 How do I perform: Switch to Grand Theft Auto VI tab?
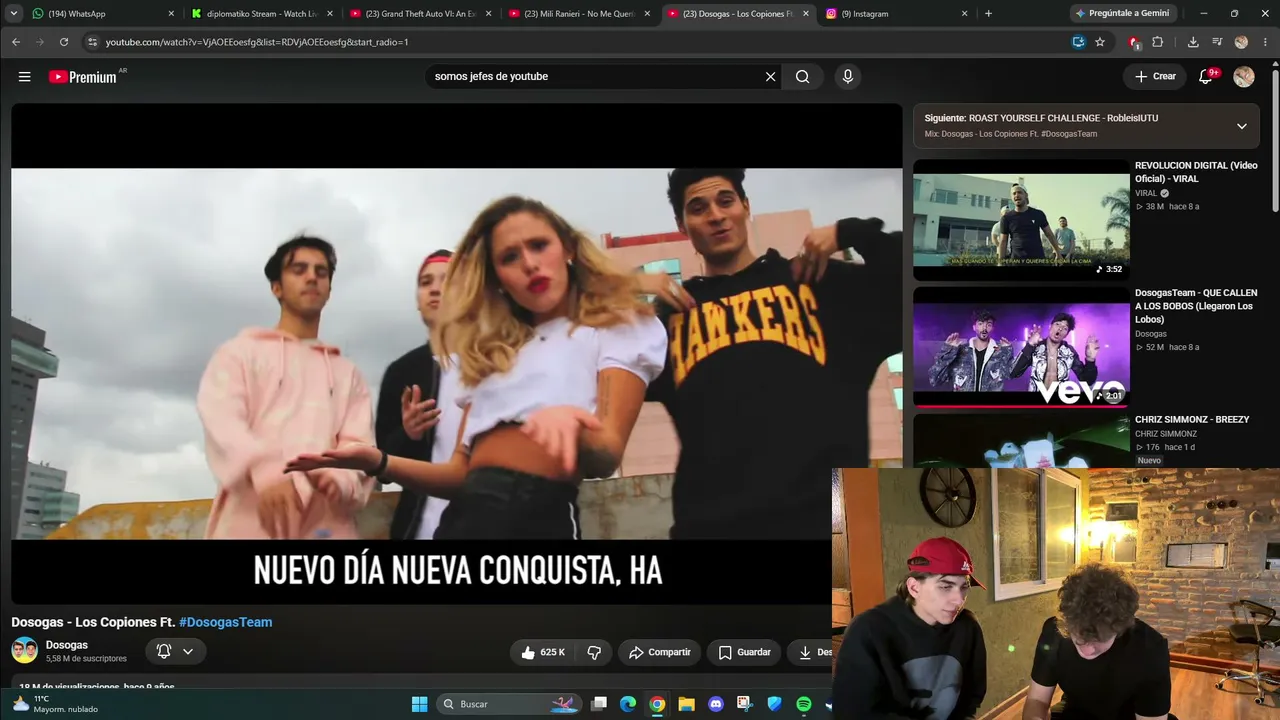(x=420, y=14)
